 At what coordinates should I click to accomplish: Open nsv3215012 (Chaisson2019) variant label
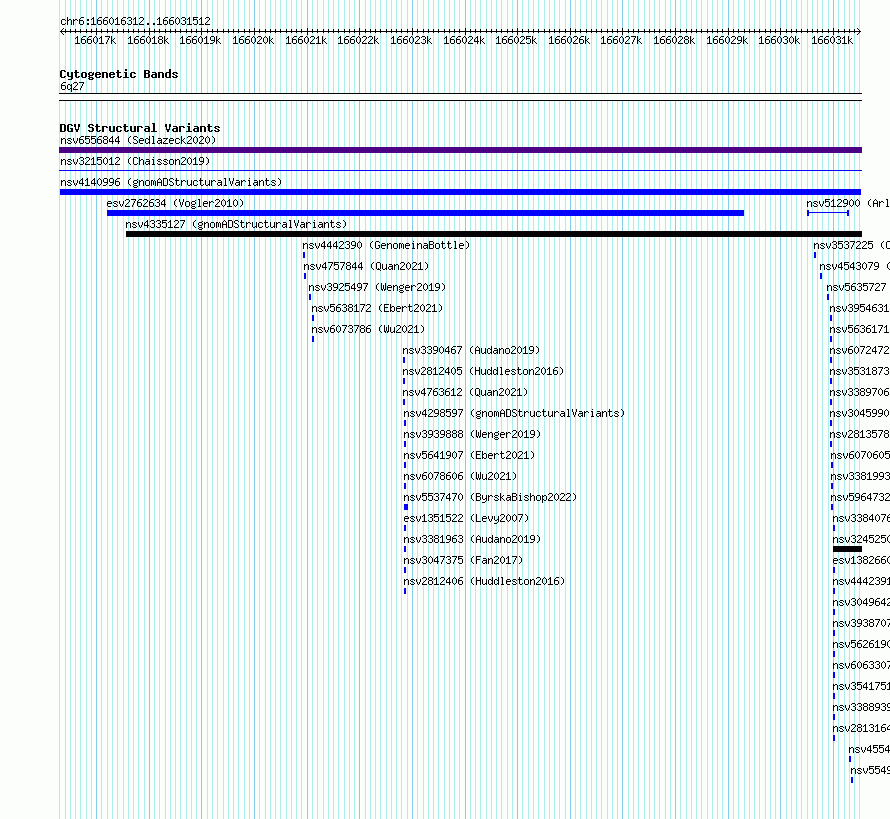pyautogui.click(x=135, y=161)
